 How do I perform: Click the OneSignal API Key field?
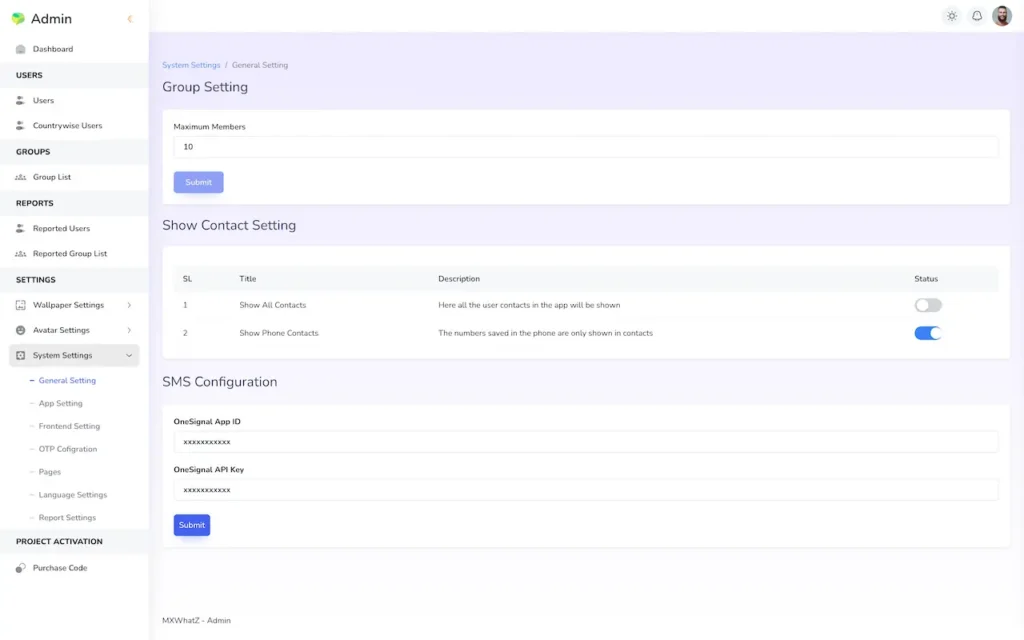(586, 490)
